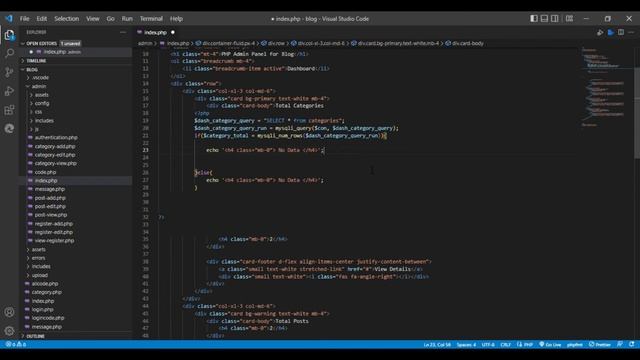
Task: Click the Run Code play icon in editor toolbar
Action: coord(611,32)
